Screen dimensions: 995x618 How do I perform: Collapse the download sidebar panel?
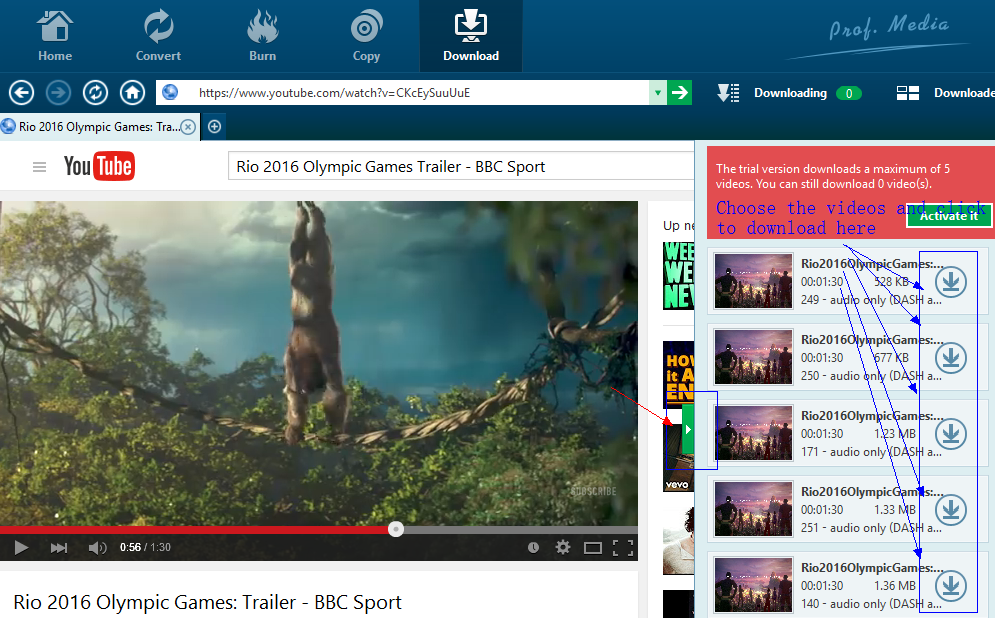[688, 430]
